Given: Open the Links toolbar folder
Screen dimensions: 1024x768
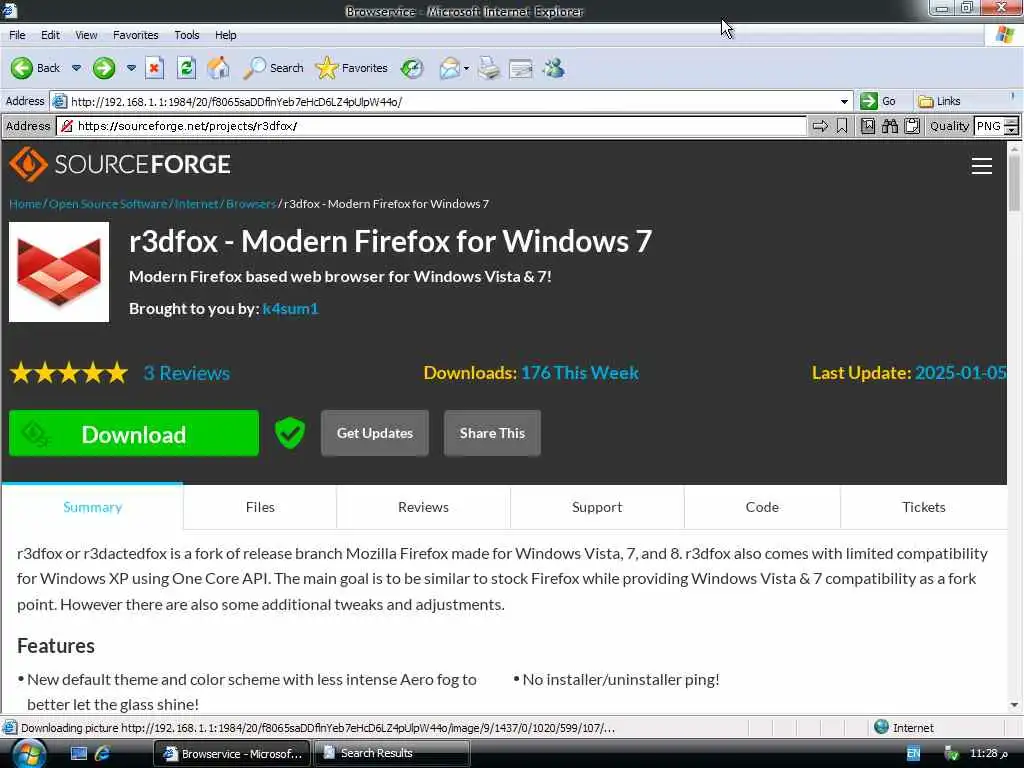Looking at the screenshot, I should coord(939,101).
